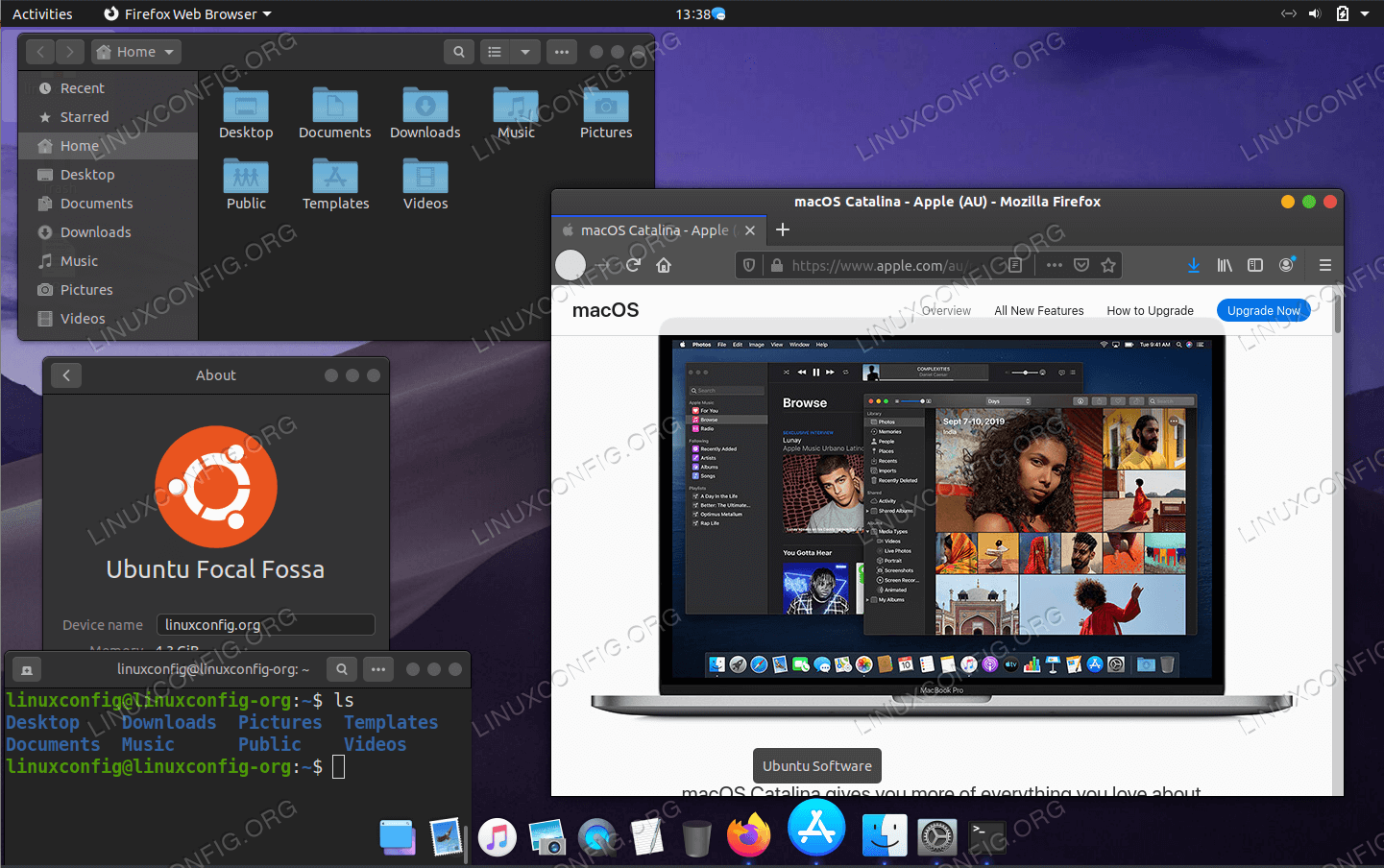Toggle Firefox reader view icon
The width and height of the screenshot is (1384, 868).
click(x=1015, y=265)
